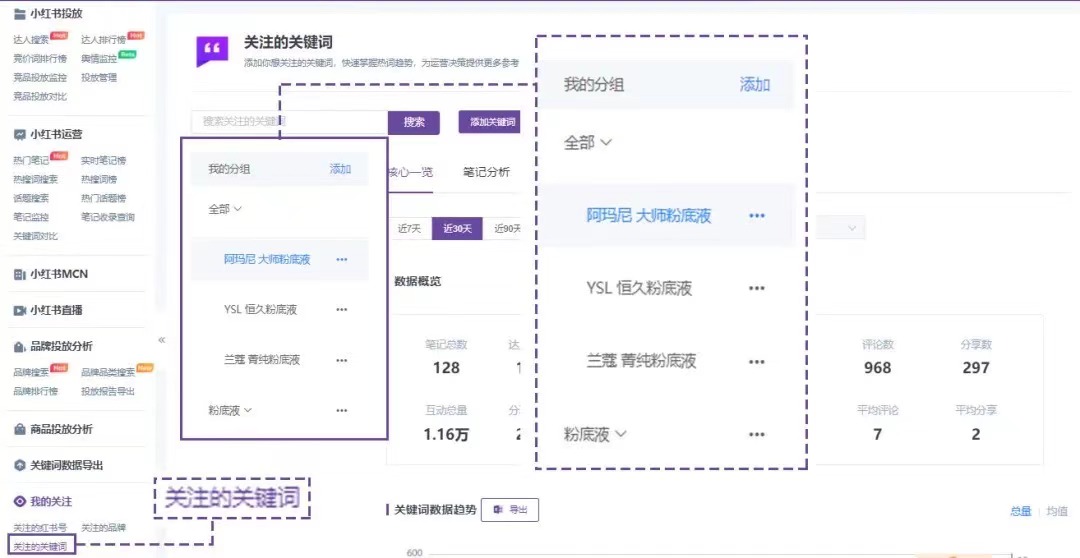Viewport: 1080px width, 558px height.
Task: Open the dropdown selector beside the date range tabs
Action: (x=840, y=228)
